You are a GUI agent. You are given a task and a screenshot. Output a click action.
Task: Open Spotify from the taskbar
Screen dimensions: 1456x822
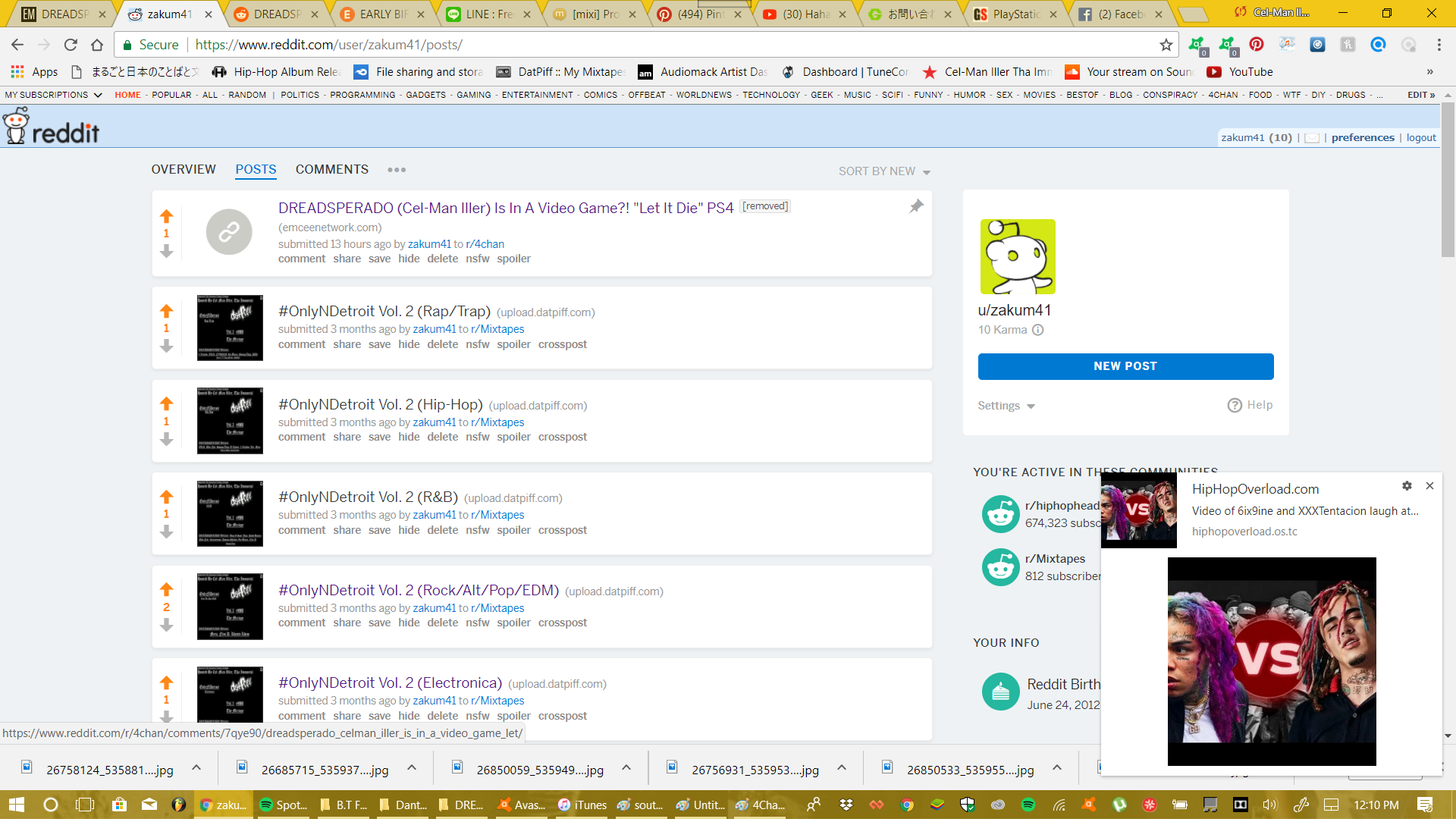click(283, 805)
